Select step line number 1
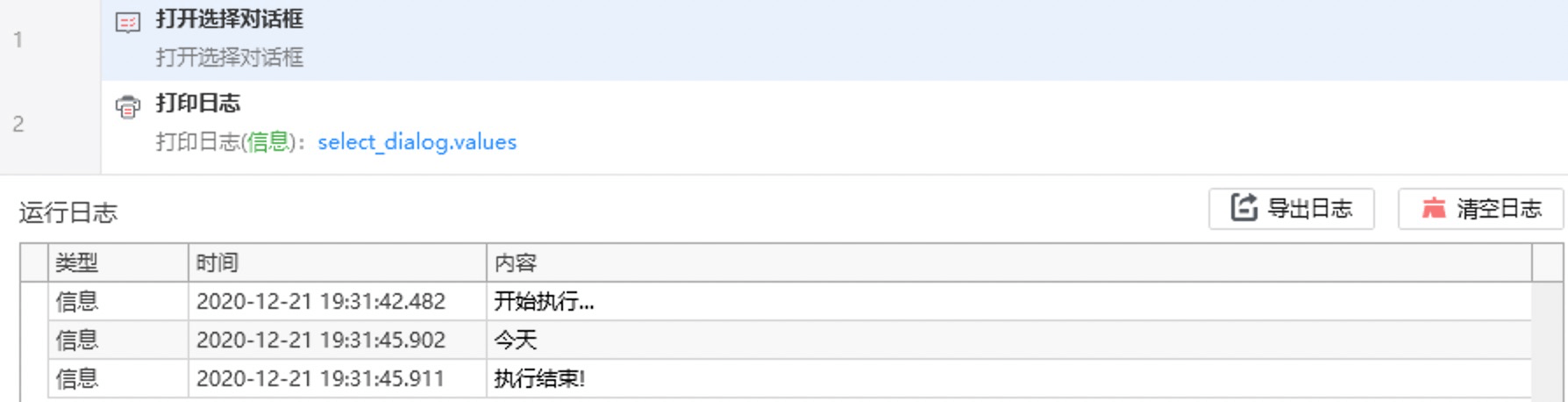Viewport: 1568px width, 402px height. click(18, 39)
